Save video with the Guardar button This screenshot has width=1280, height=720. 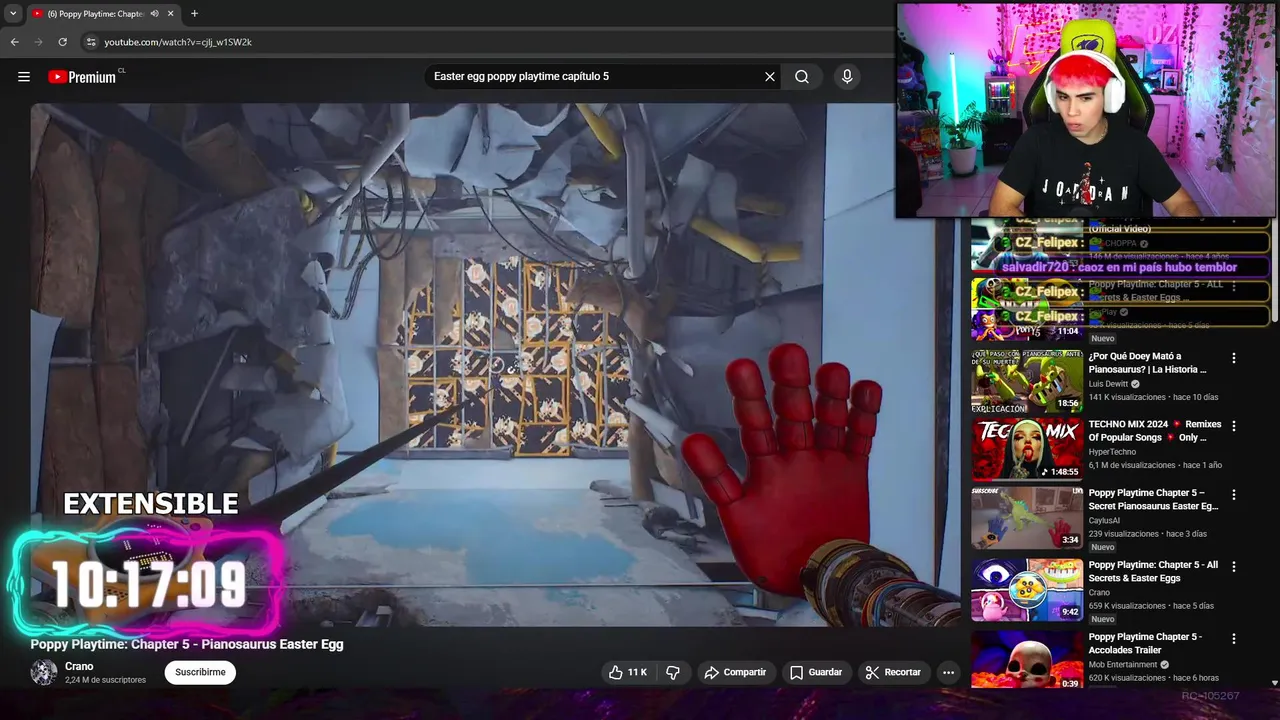click(816, 672)
